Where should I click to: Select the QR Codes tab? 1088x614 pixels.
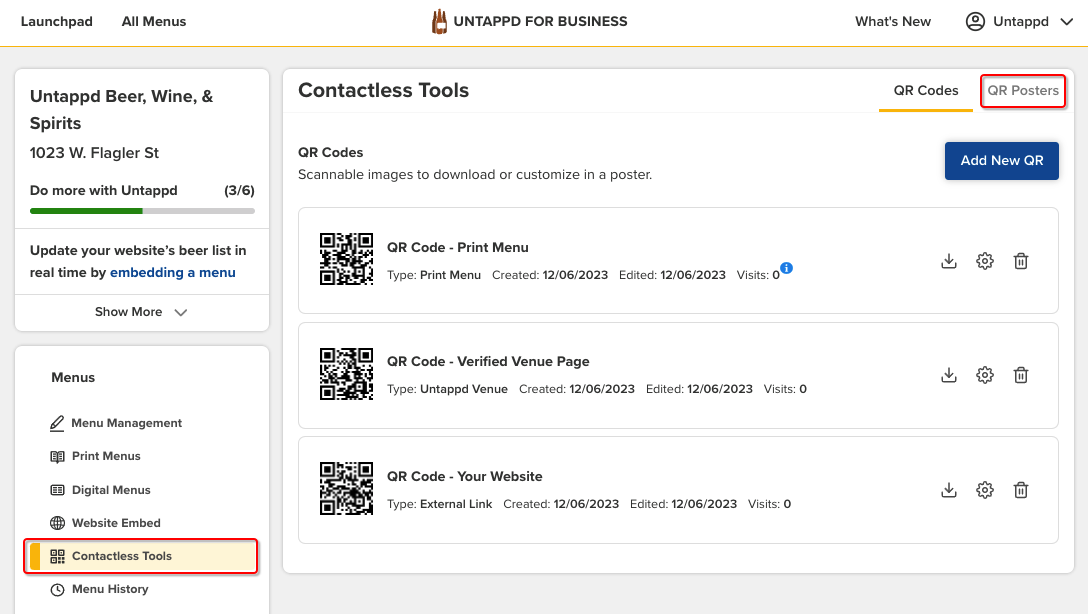[x=924, y=90]
